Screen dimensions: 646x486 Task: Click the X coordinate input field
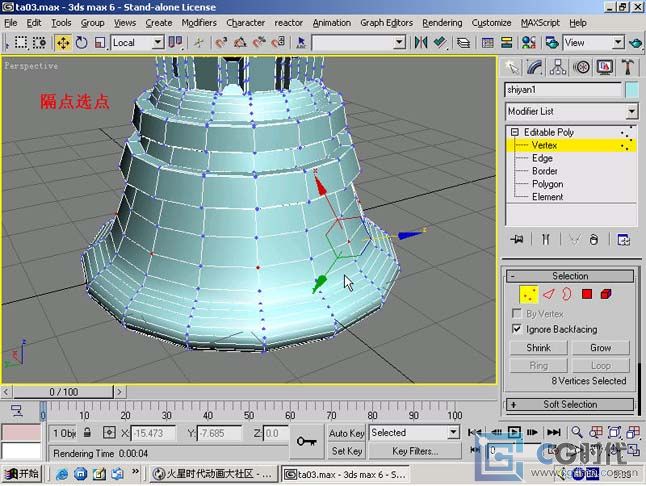(153, 433)
